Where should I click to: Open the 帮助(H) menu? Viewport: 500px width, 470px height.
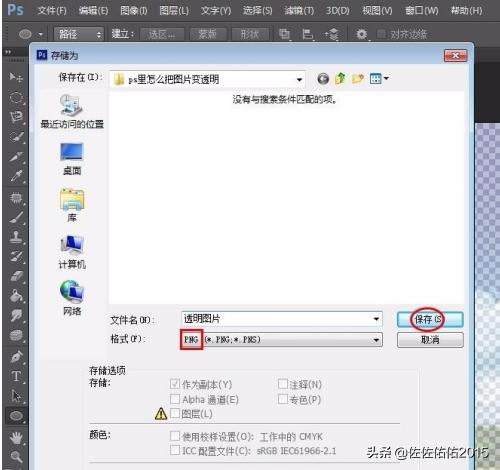466,11
